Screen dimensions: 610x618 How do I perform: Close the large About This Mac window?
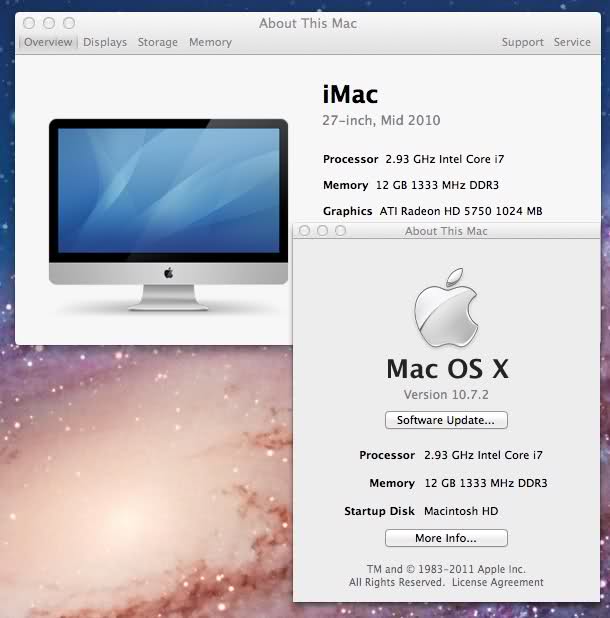click(x=29, y=23)
